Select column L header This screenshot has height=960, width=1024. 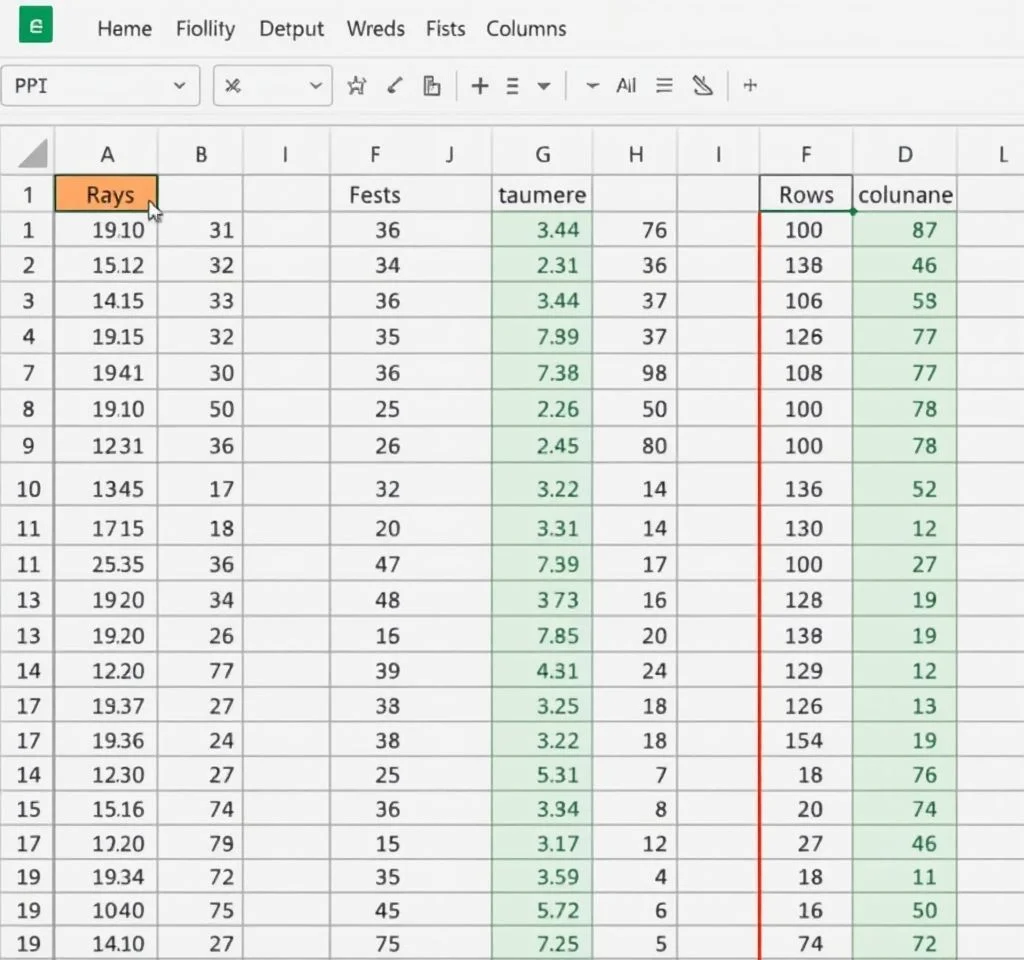click(1002, 154)
